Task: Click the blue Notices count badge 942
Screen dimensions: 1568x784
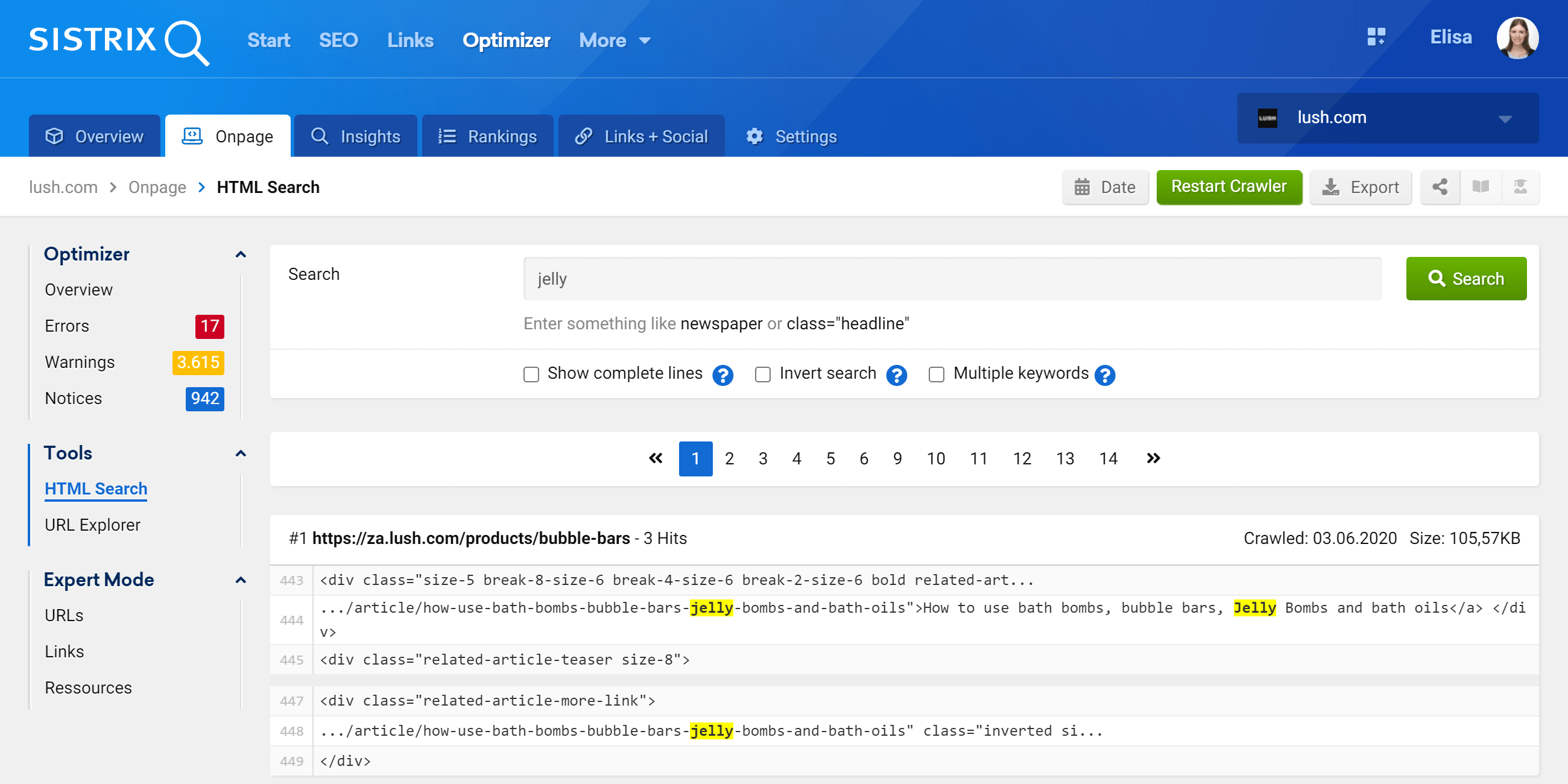Action: [x=204, y=399]
